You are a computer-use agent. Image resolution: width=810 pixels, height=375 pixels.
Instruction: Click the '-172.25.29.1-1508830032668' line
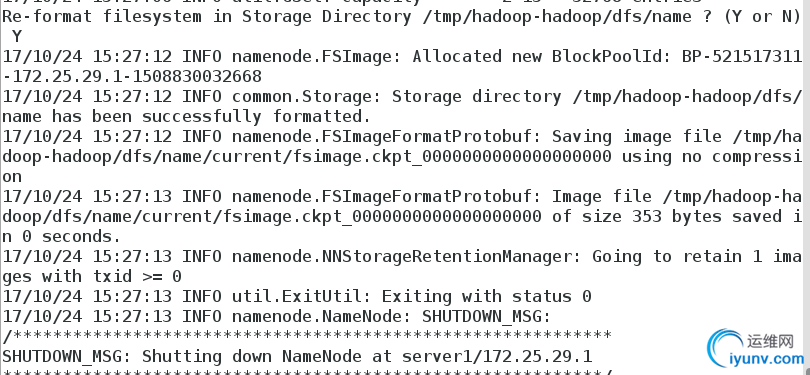coord(132,76)
